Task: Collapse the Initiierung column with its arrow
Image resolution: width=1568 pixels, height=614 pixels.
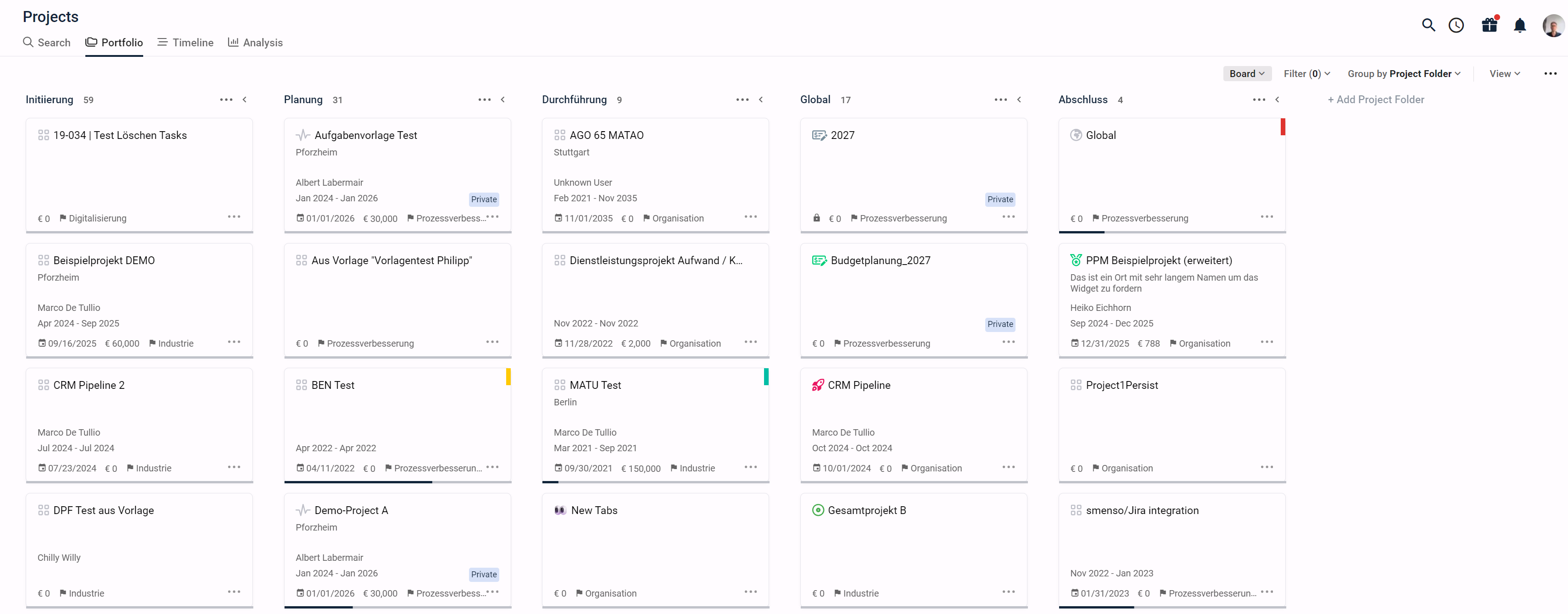Action: [245, 99]
